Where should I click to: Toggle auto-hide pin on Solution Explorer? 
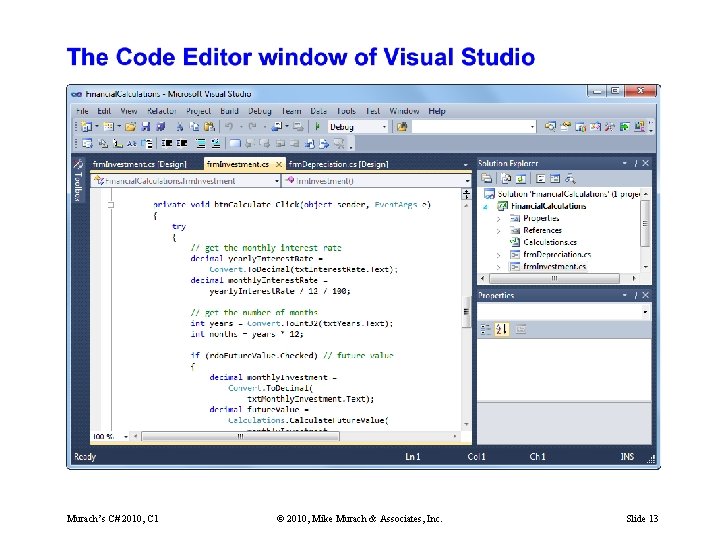pos(636,163)
